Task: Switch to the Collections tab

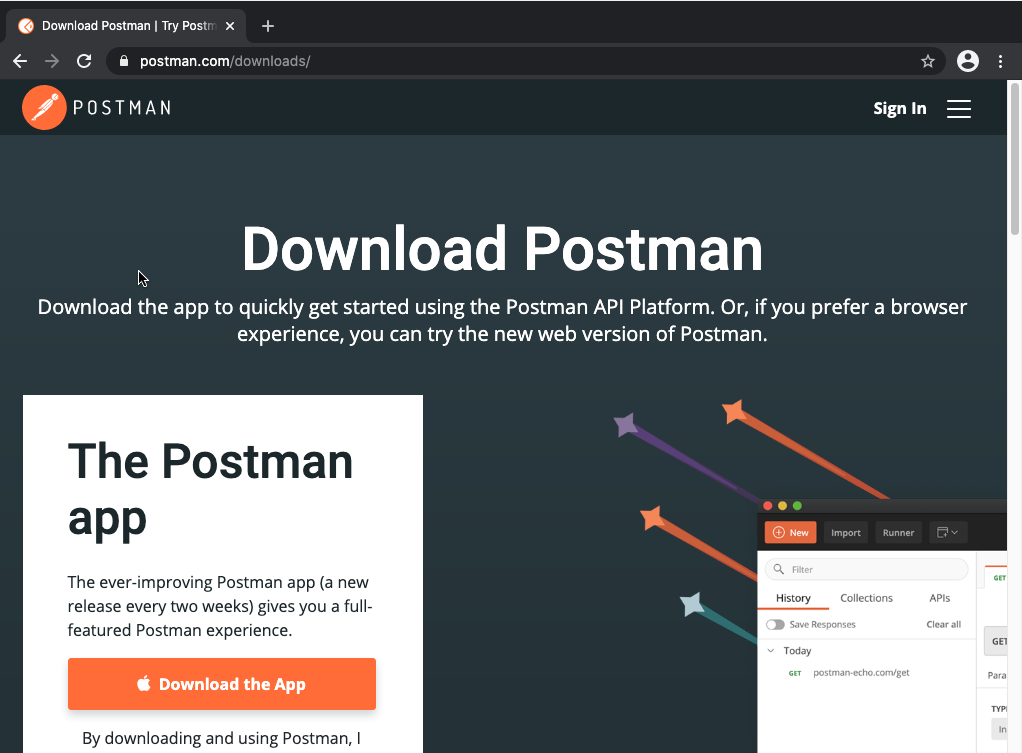Action: [x=866, y=598]
